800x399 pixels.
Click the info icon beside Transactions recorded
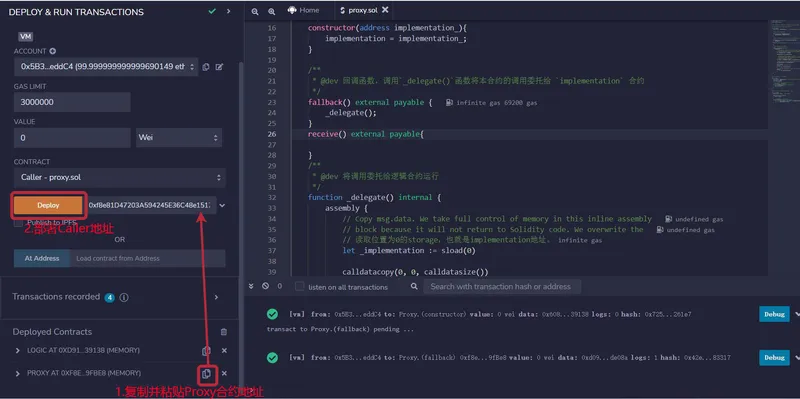coord(124,297)
